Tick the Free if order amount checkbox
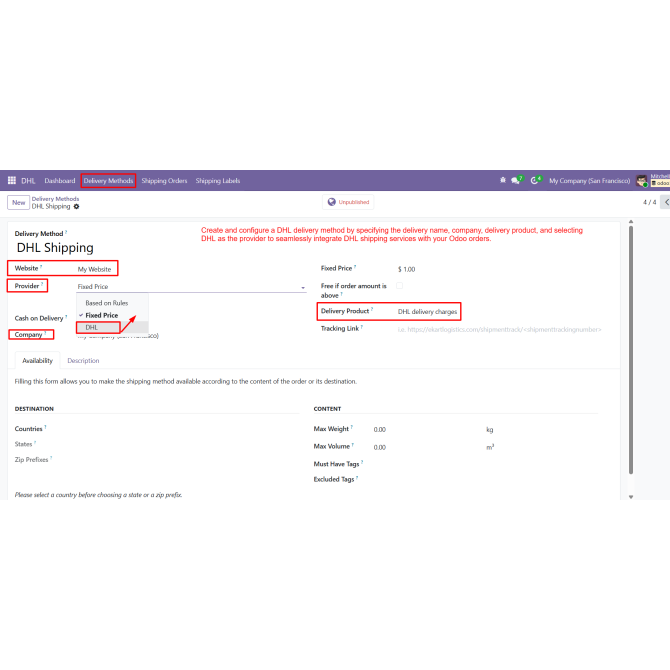Viewport: 670px width, 670px height. pyautogui.click(x=400, y=285)
